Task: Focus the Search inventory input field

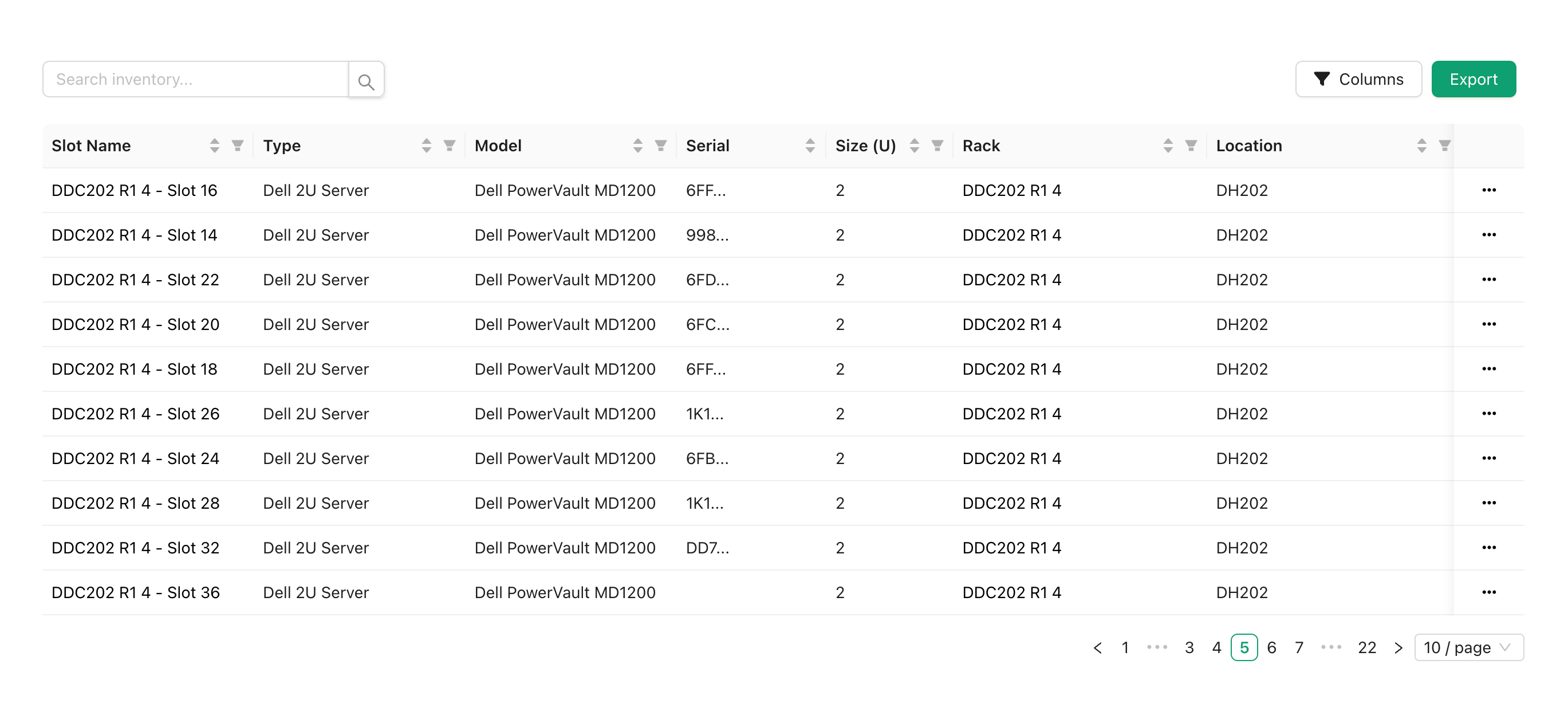Action: 196,79
